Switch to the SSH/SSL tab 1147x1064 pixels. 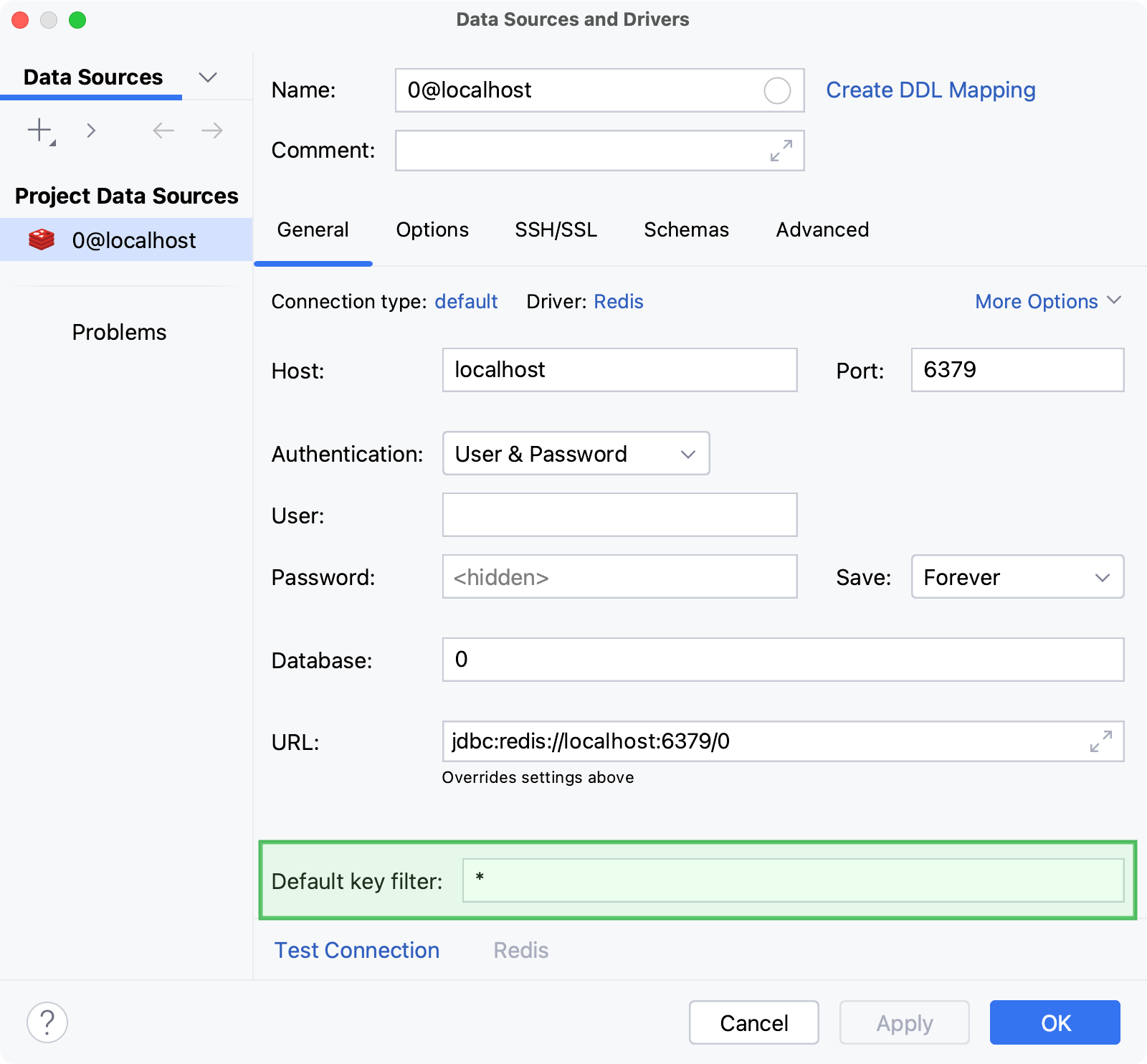click(x=556, y=229)
